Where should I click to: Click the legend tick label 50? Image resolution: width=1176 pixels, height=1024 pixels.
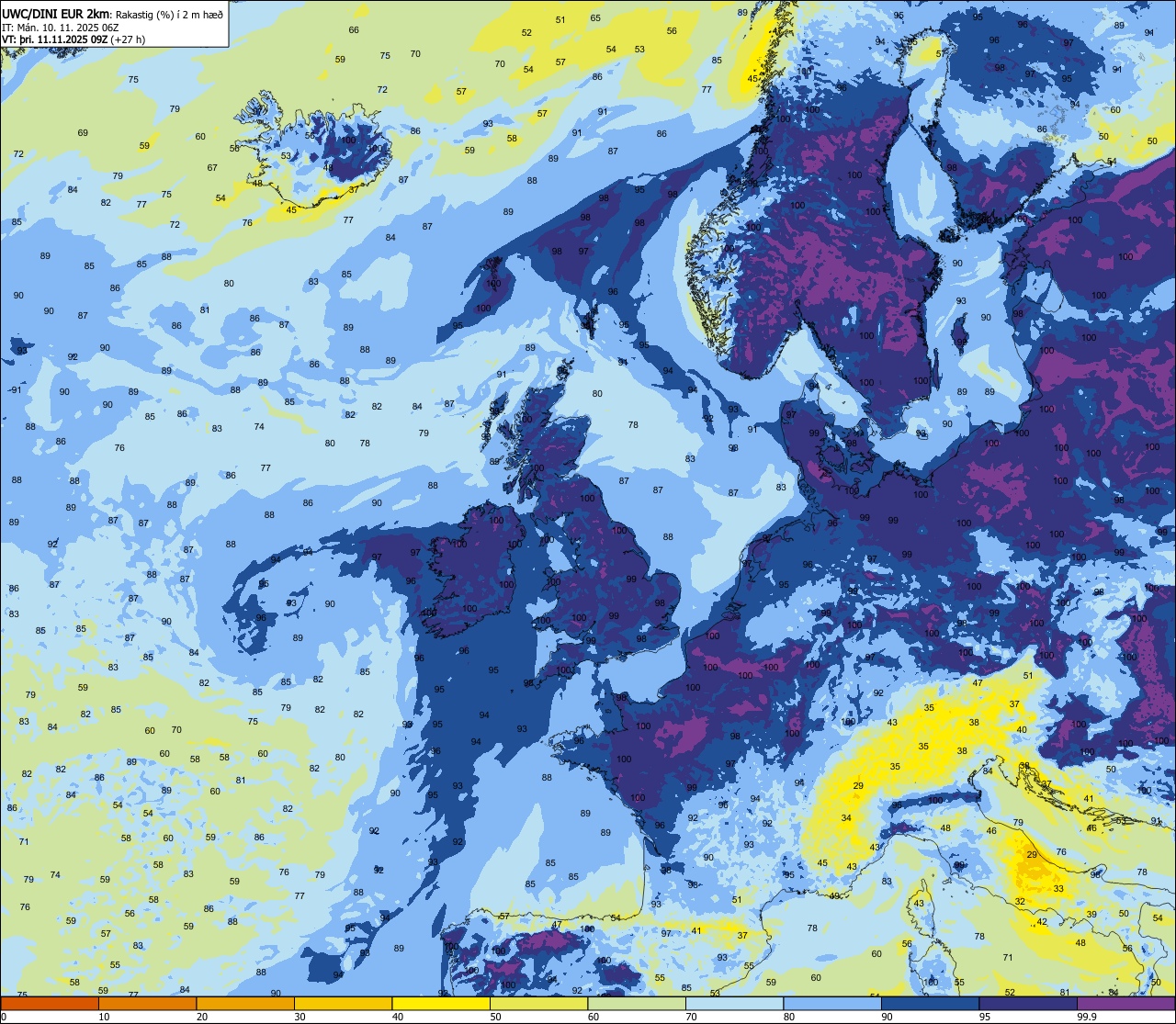click(495, 1017)
